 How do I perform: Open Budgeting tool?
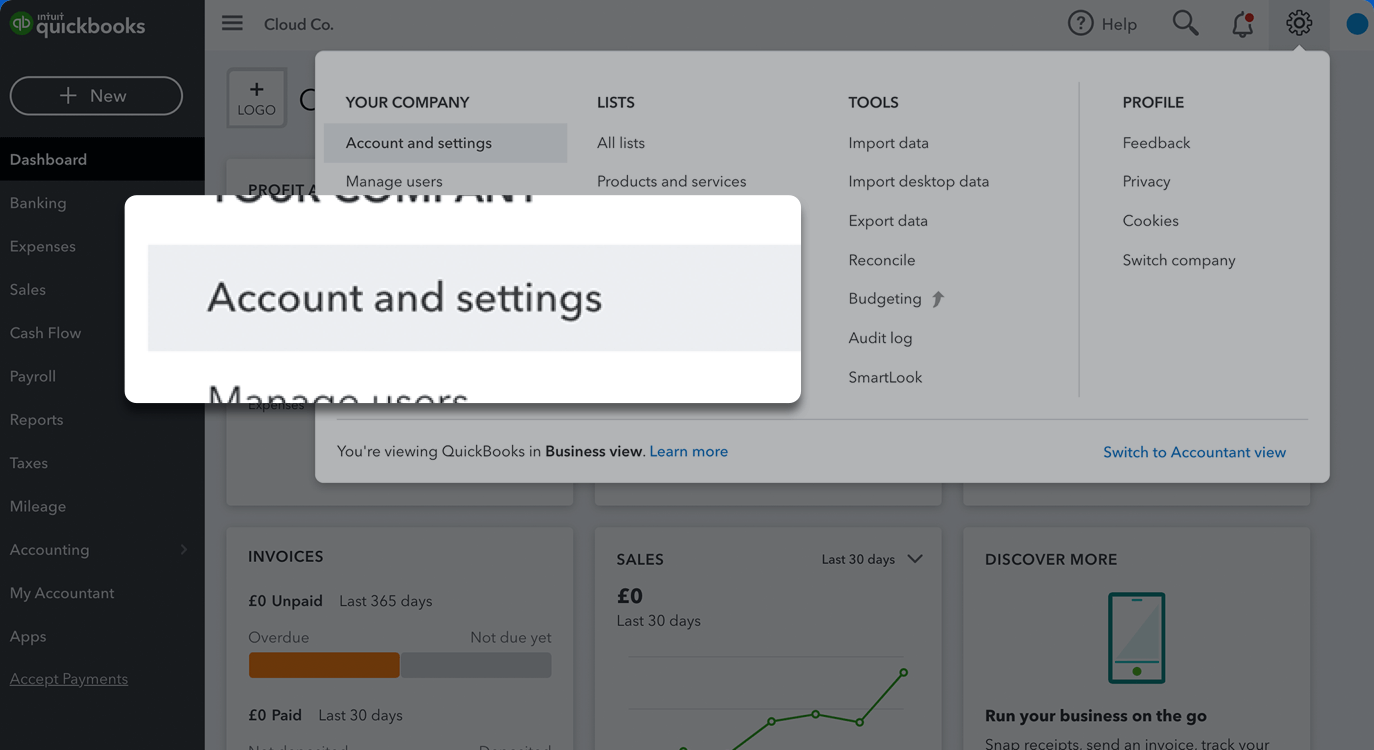885,299
